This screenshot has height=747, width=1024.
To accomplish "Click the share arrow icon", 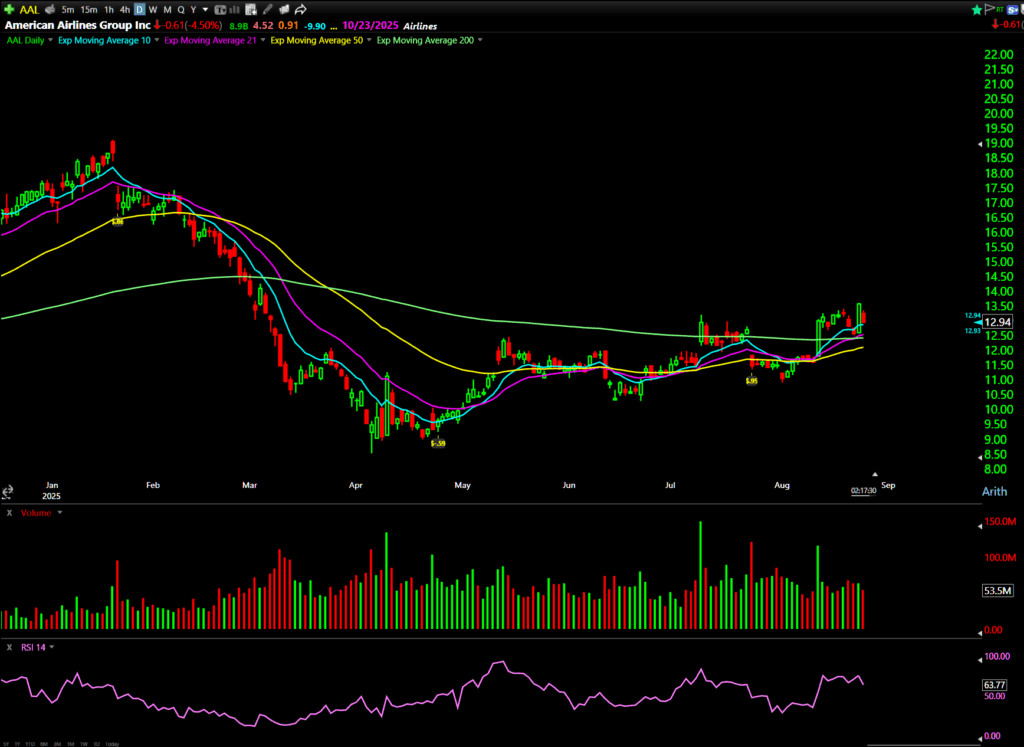I will click(300, 9).
